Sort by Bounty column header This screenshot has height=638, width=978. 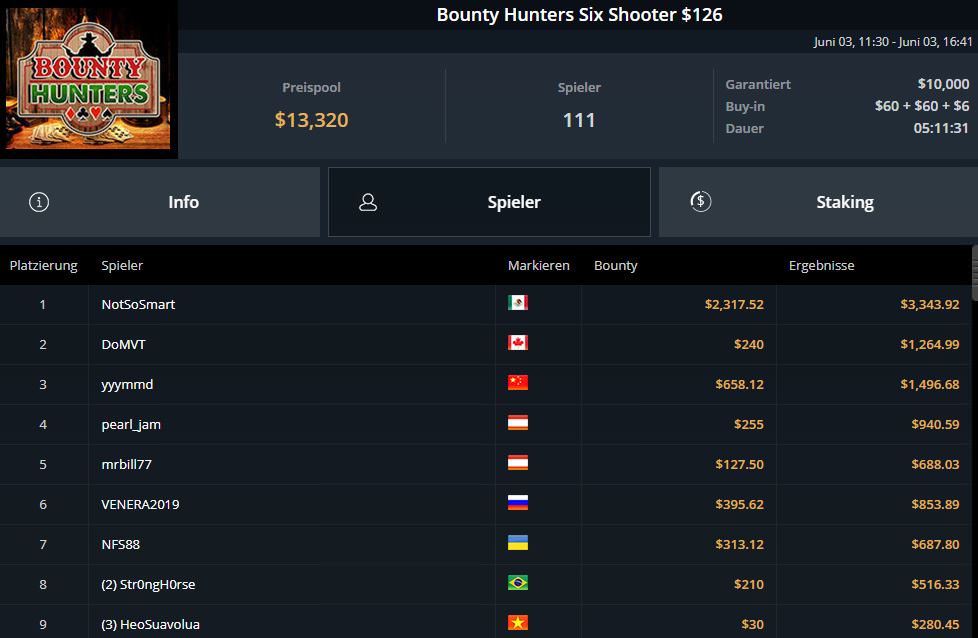tap(615, 266)
